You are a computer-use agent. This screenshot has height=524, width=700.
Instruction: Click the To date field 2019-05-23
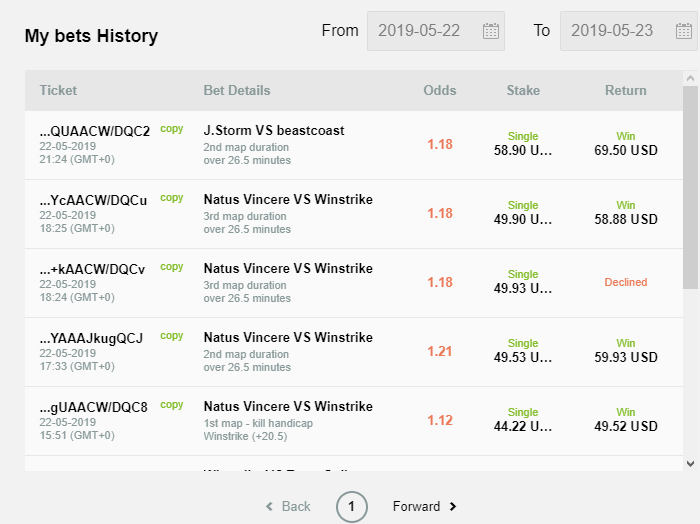point(612,31)
